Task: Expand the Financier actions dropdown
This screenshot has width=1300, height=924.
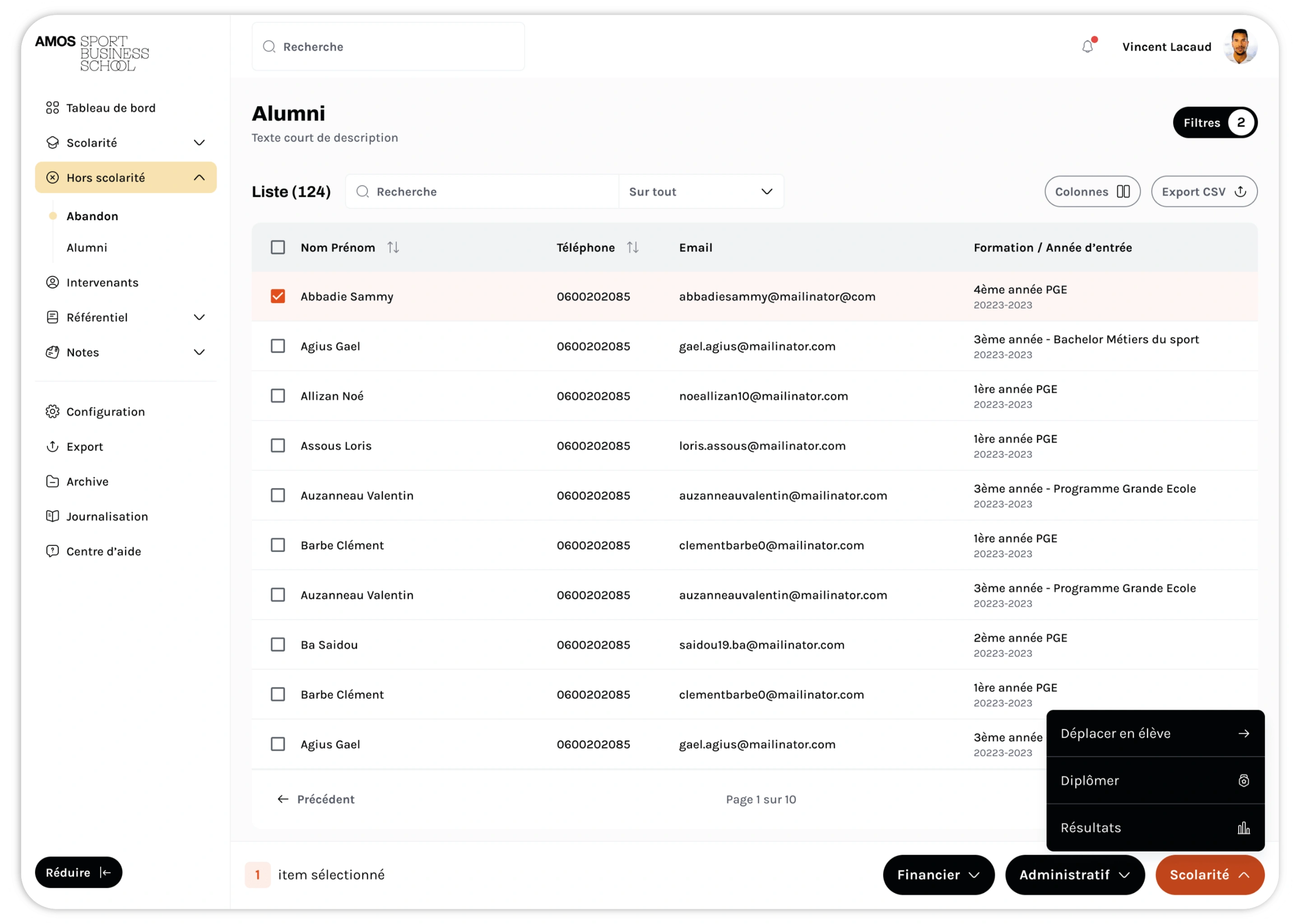Action: coord(938,874)
